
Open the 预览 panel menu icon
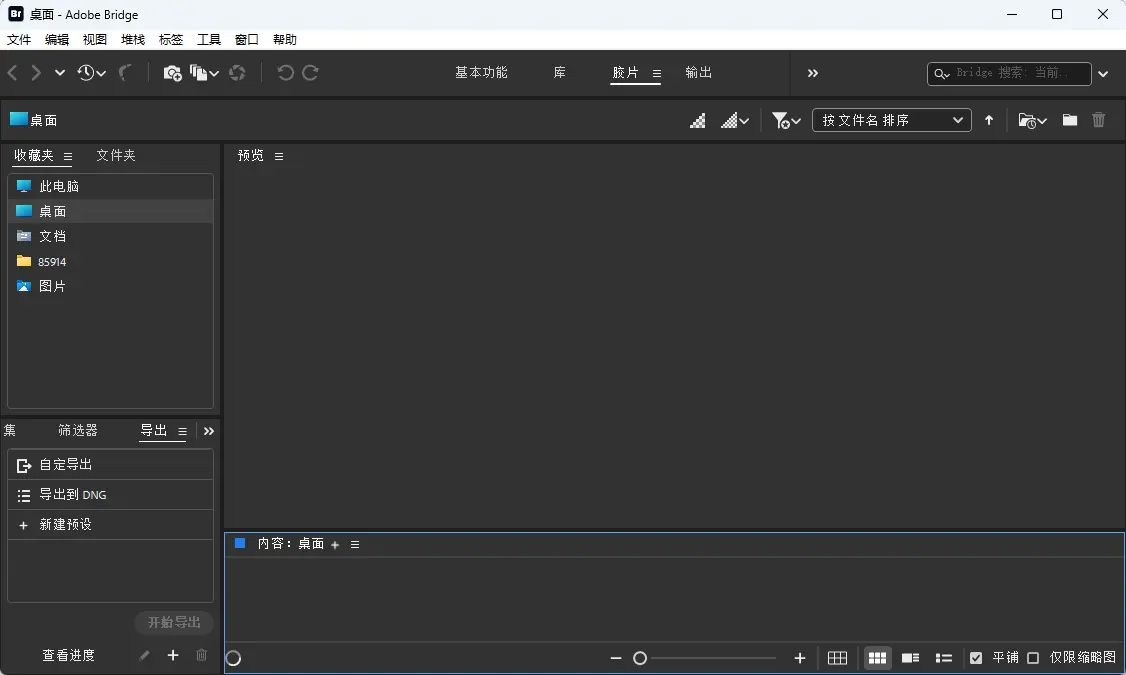(x=279, y=157)
